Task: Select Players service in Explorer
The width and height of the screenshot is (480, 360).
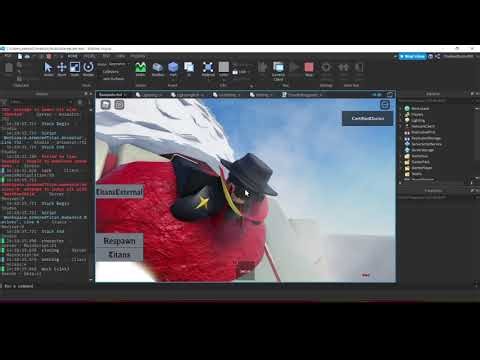Action: (x=417, y=115)
